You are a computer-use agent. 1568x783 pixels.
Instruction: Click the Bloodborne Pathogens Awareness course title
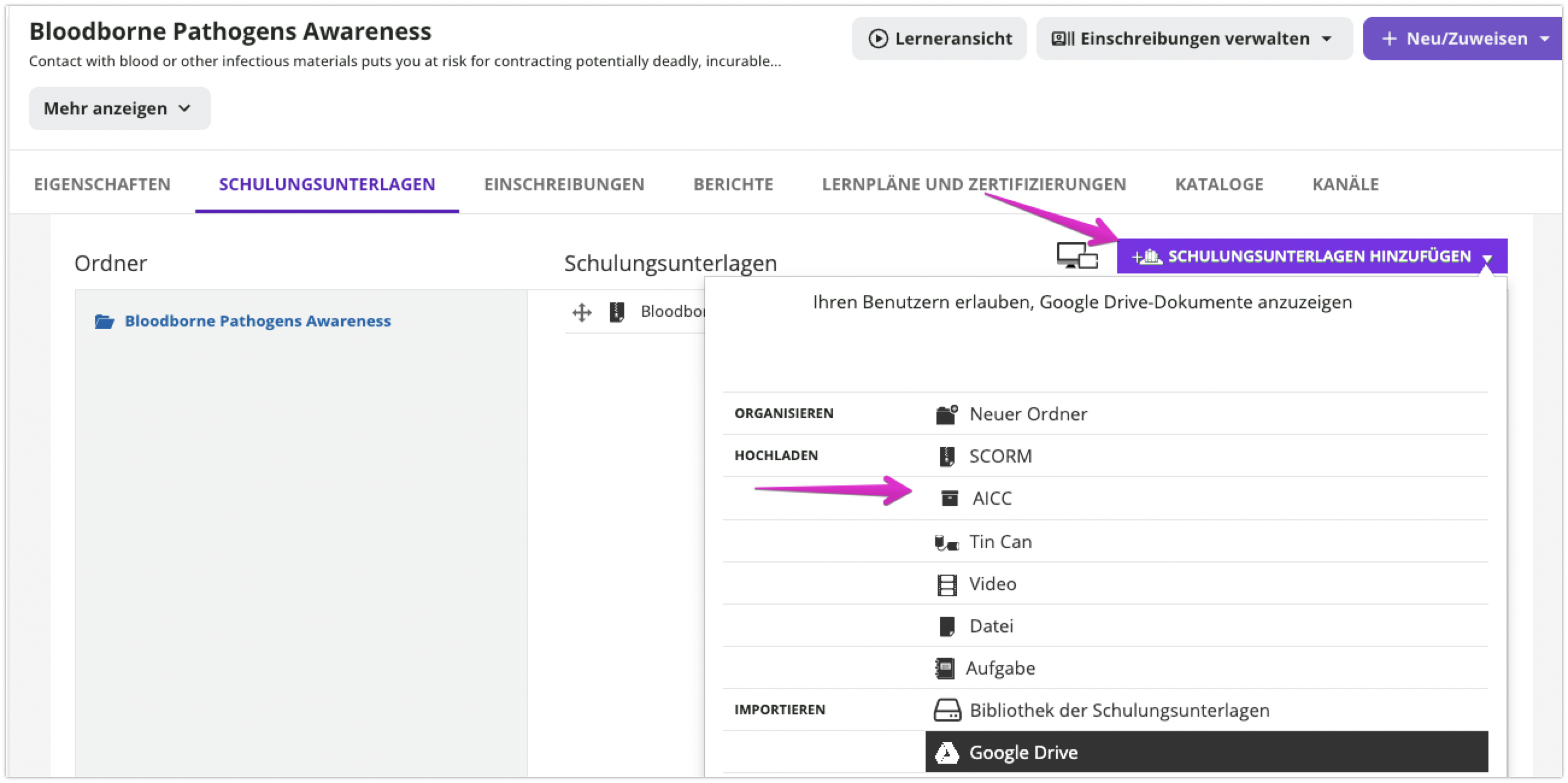coord(230,32)
